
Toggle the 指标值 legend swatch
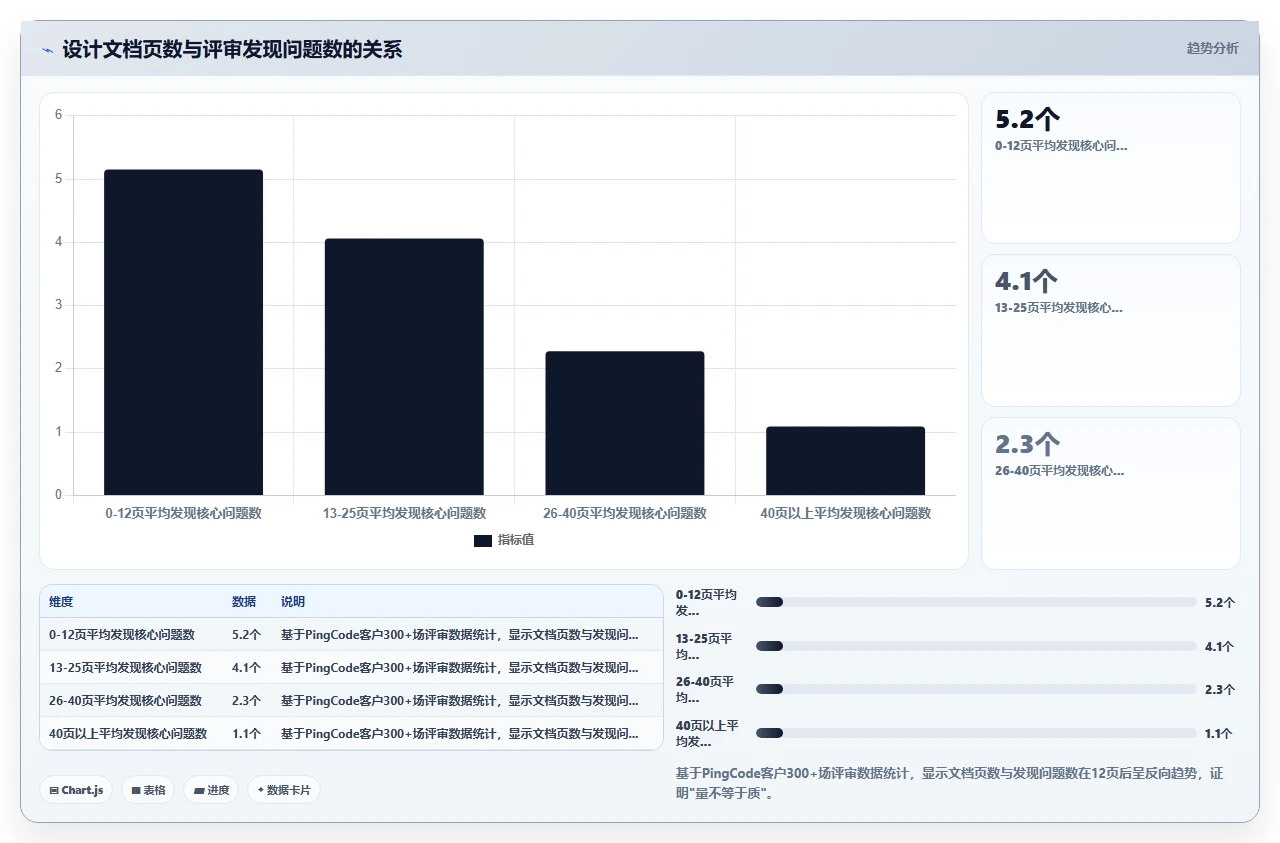[x=483, y=541]
